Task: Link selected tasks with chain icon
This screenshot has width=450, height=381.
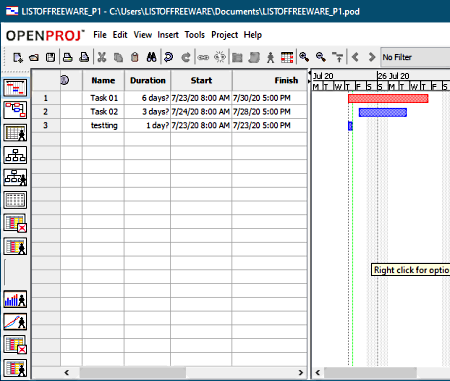Action: coord(203,57)
